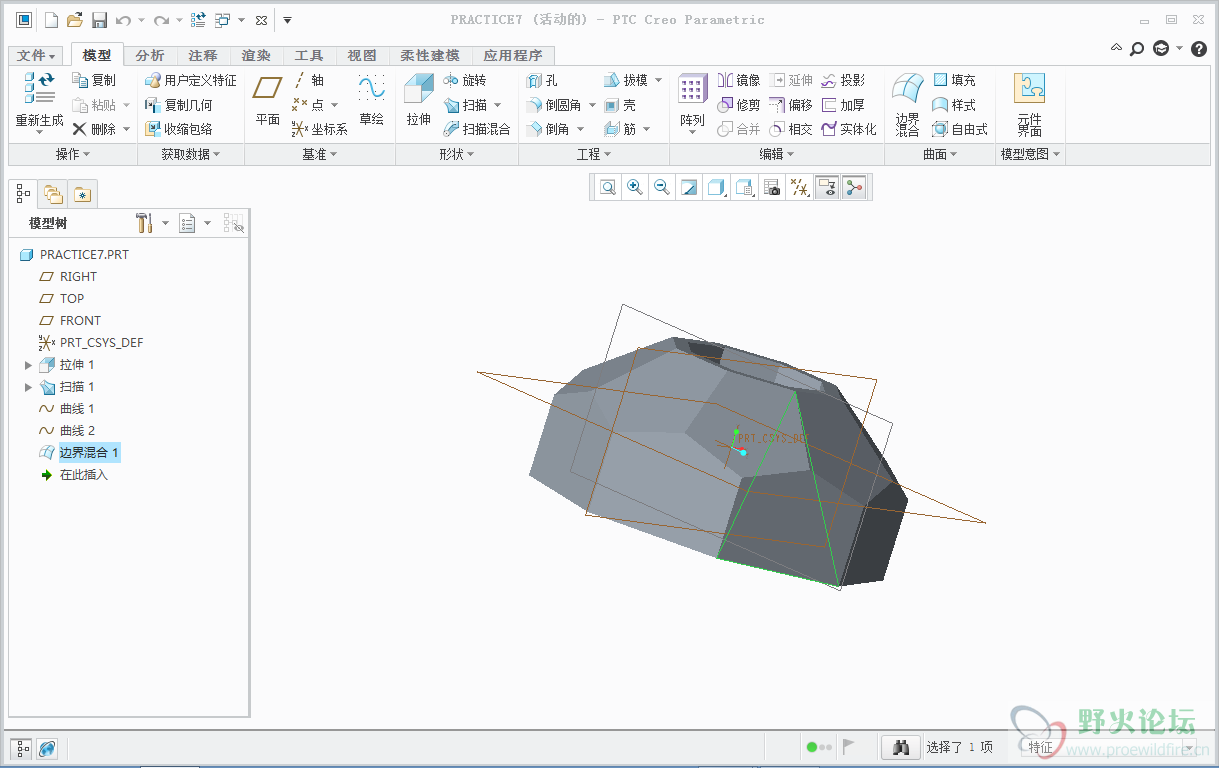The height and width of the screenshot is (768, 1219).
Task: Switch to the 渲染 ribbon tab
Action: click(x=256, y=56)
